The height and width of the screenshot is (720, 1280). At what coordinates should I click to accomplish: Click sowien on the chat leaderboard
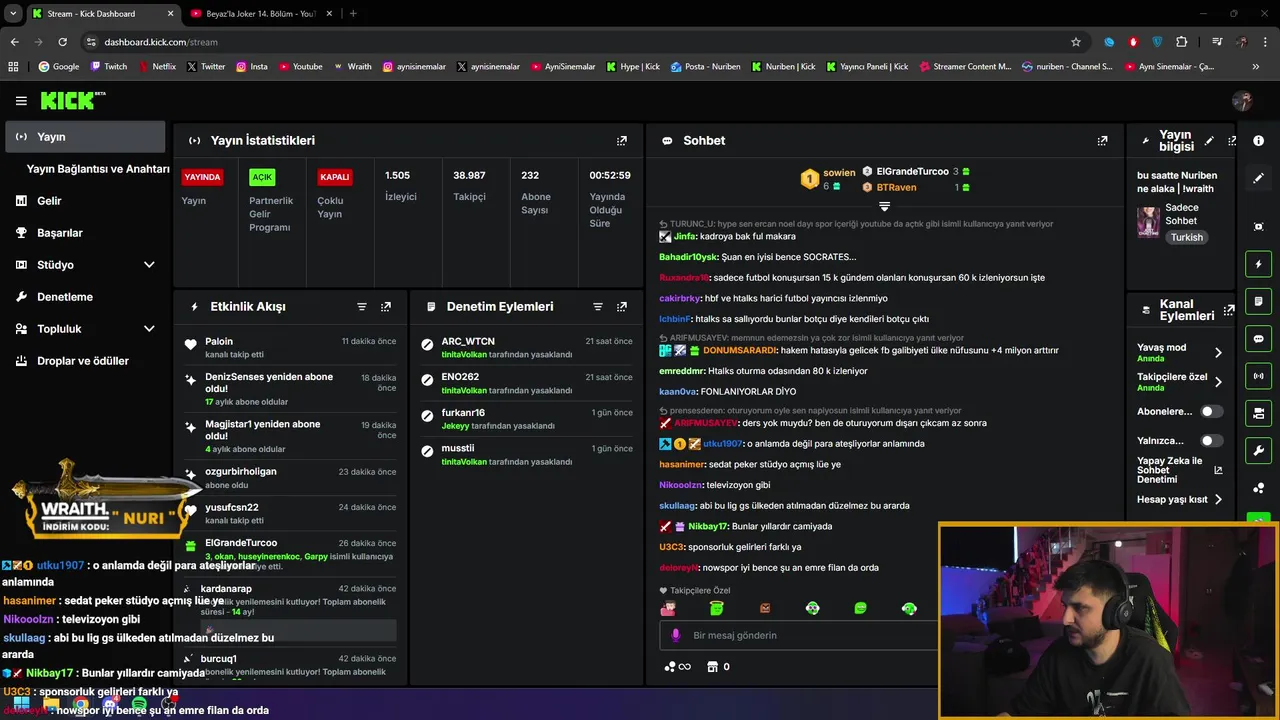839,173
